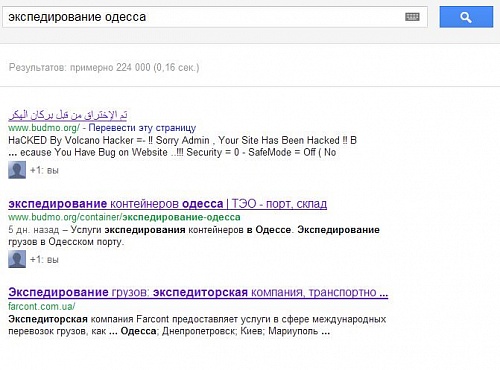Click budmo.org/container green URL

coord(124,217)
